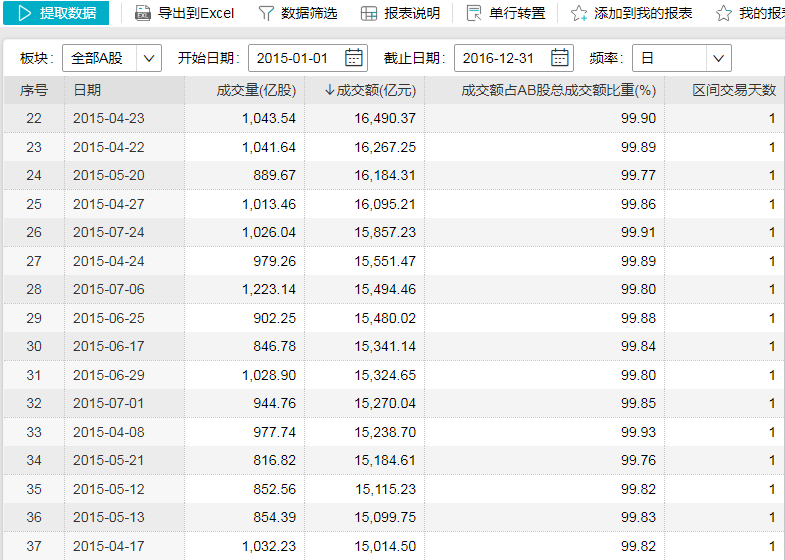The height and width of the screenshot is (560, 785).
Task: Click the Excel export icon
Action: (143, 13)
